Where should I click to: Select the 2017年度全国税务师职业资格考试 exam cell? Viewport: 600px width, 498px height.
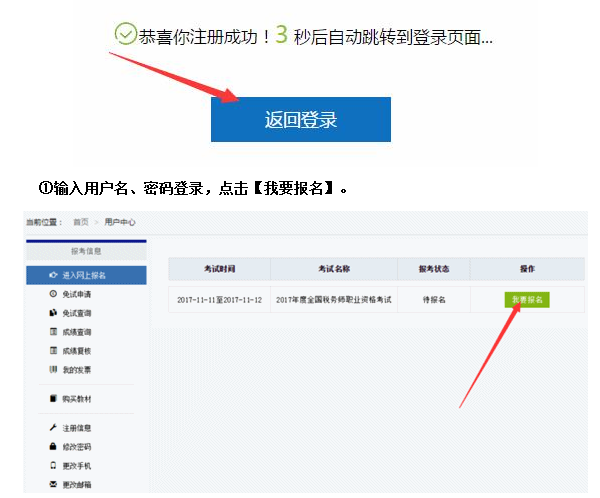(x=333, y=300)
